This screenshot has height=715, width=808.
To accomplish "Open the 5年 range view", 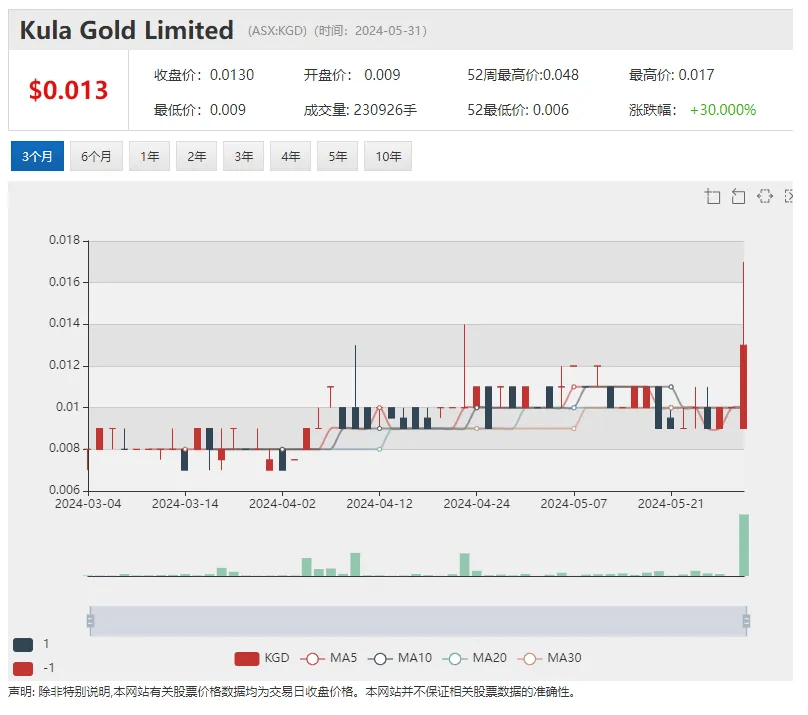I will pyautogui.click(x=338, y=156).
